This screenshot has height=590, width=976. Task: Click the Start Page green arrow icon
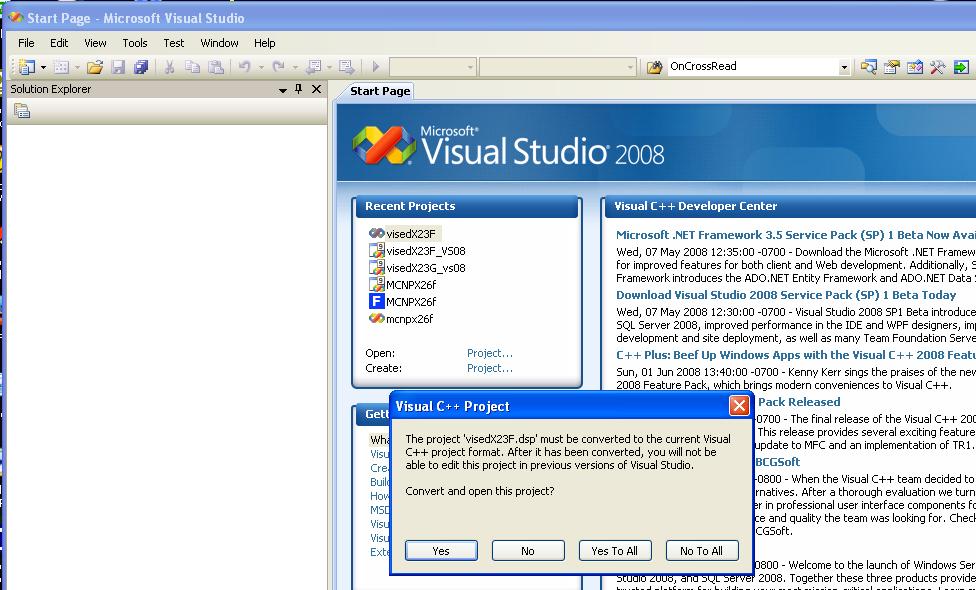(961, 67)
